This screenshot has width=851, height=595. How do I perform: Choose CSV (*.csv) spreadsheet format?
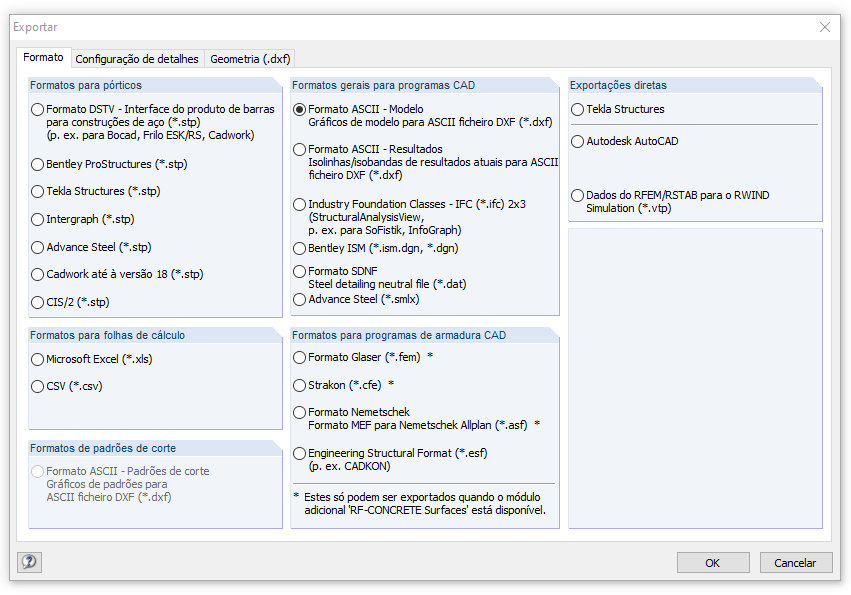click(37, 386)
